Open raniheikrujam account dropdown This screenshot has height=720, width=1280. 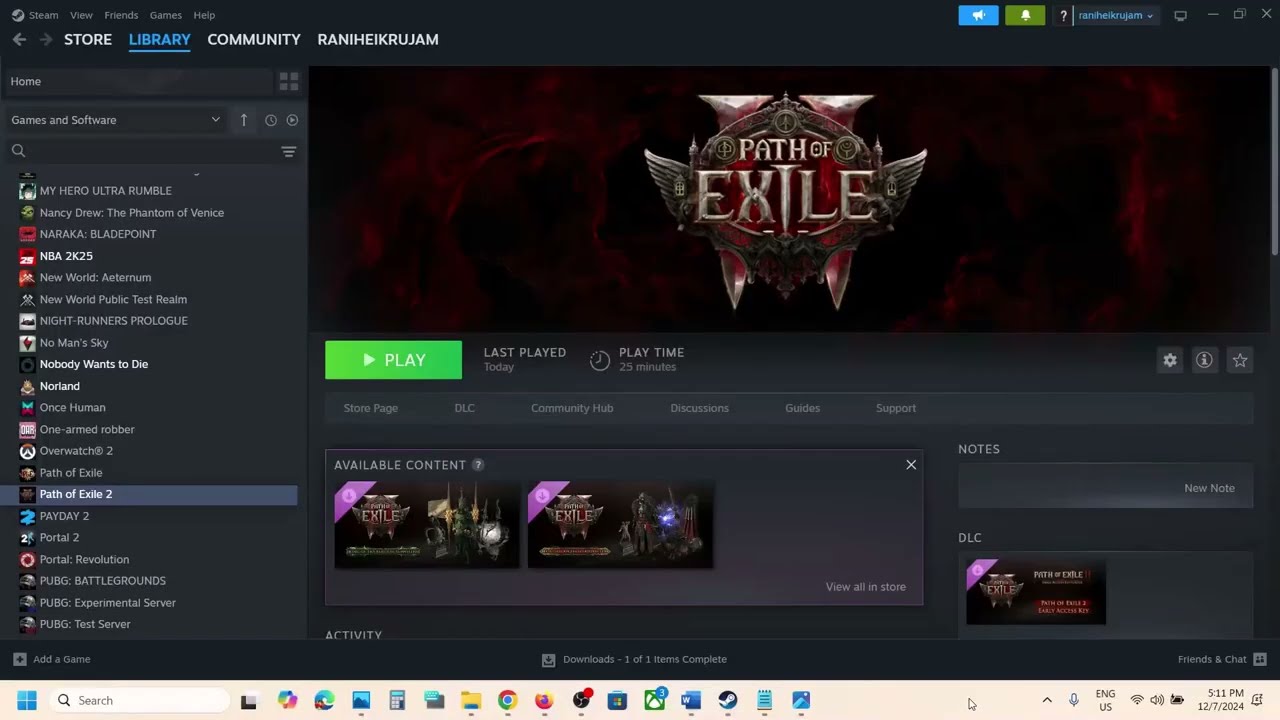coord(1115,15)
